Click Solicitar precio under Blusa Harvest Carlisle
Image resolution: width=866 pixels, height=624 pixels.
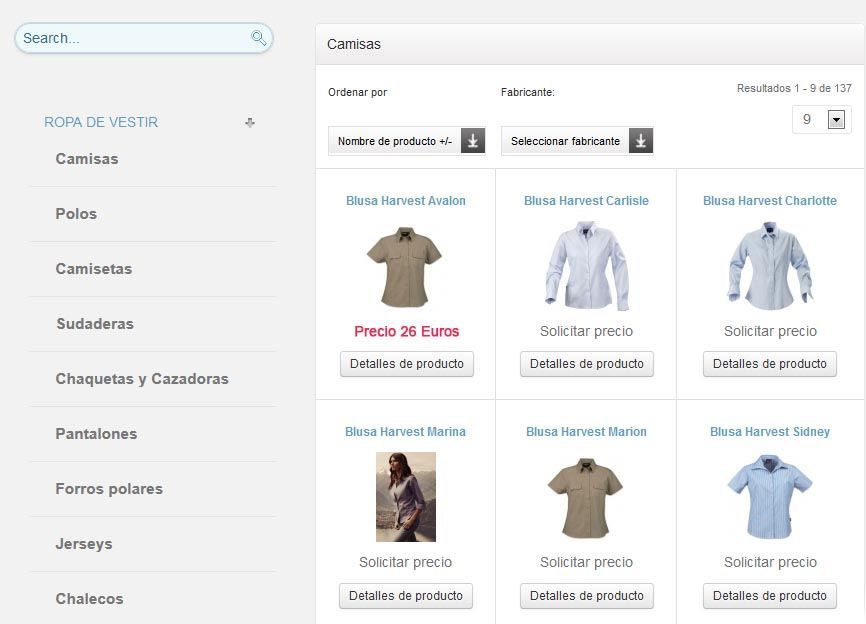tap(587, 331)
